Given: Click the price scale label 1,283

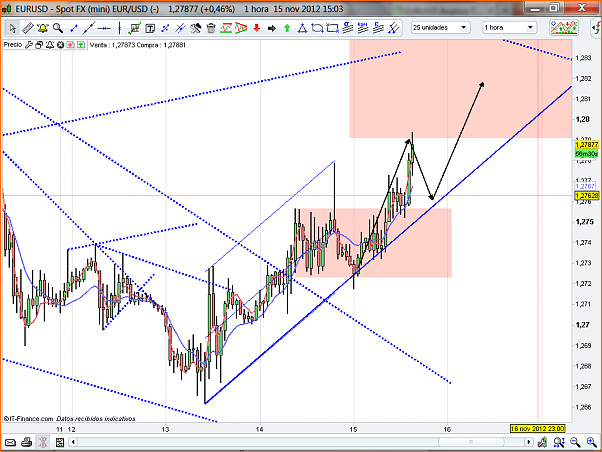Looking at the screenshot, I should tap(584, 58).
